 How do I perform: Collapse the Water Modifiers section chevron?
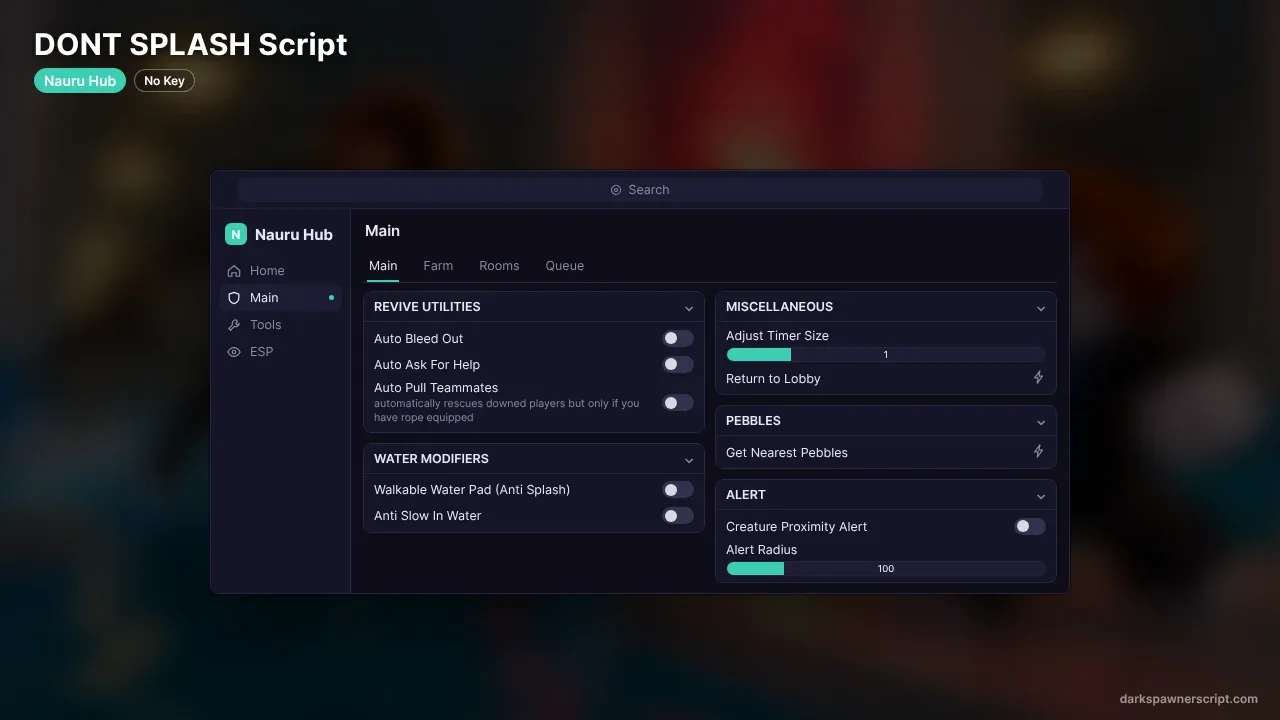click(689, 460)
